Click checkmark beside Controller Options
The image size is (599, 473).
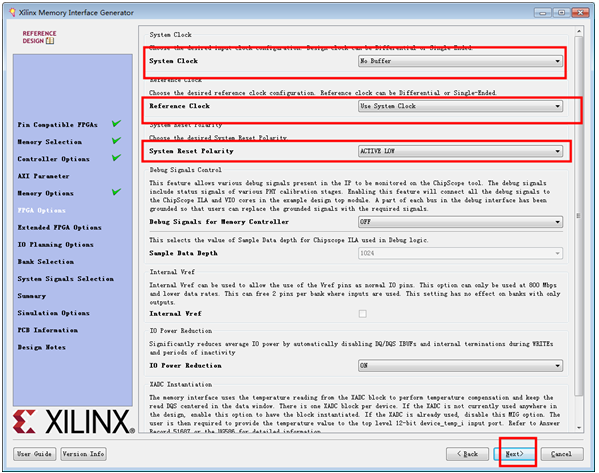pos(117,157)
